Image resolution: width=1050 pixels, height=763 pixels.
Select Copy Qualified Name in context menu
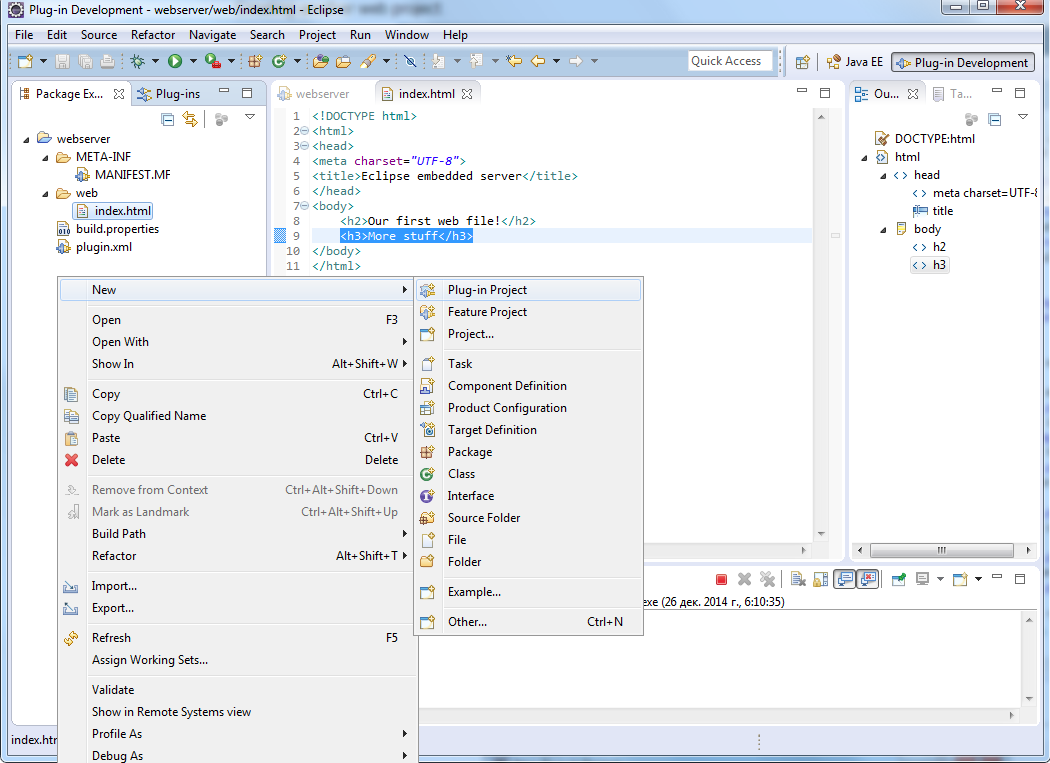[238, 416]
